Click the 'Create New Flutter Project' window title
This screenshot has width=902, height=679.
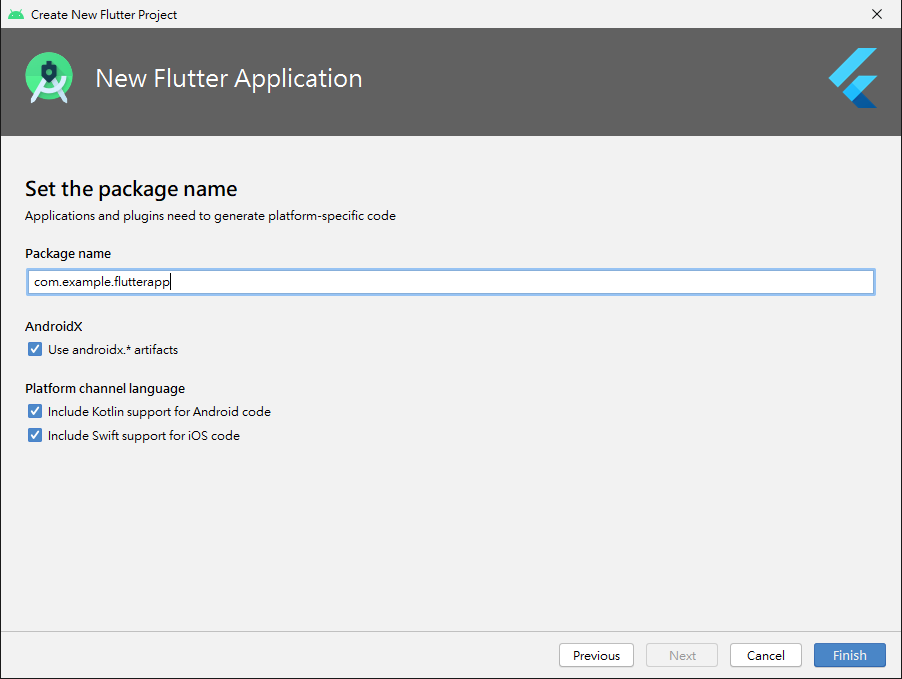pyautogui.click(x=104, y=15)
